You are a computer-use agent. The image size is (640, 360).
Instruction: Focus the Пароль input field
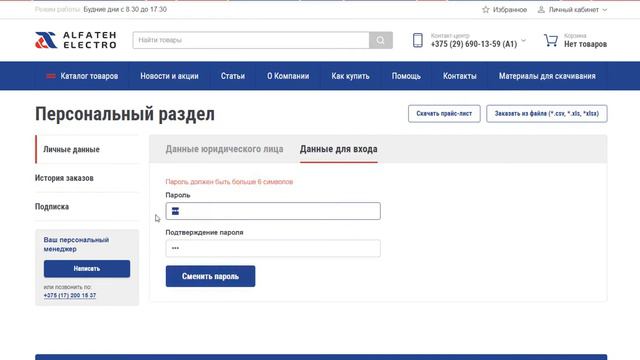tap(273, 211)
